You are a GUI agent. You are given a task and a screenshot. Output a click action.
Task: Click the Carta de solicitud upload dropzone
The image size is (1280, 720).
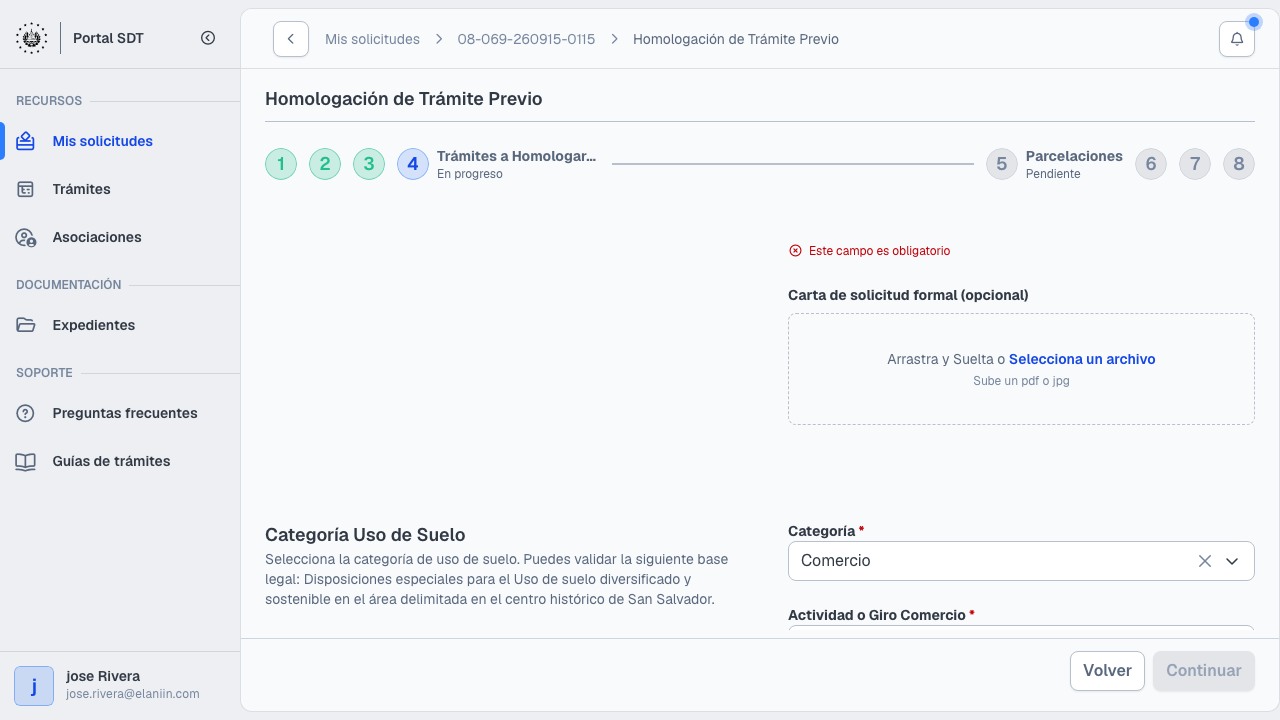(1021, 369)
